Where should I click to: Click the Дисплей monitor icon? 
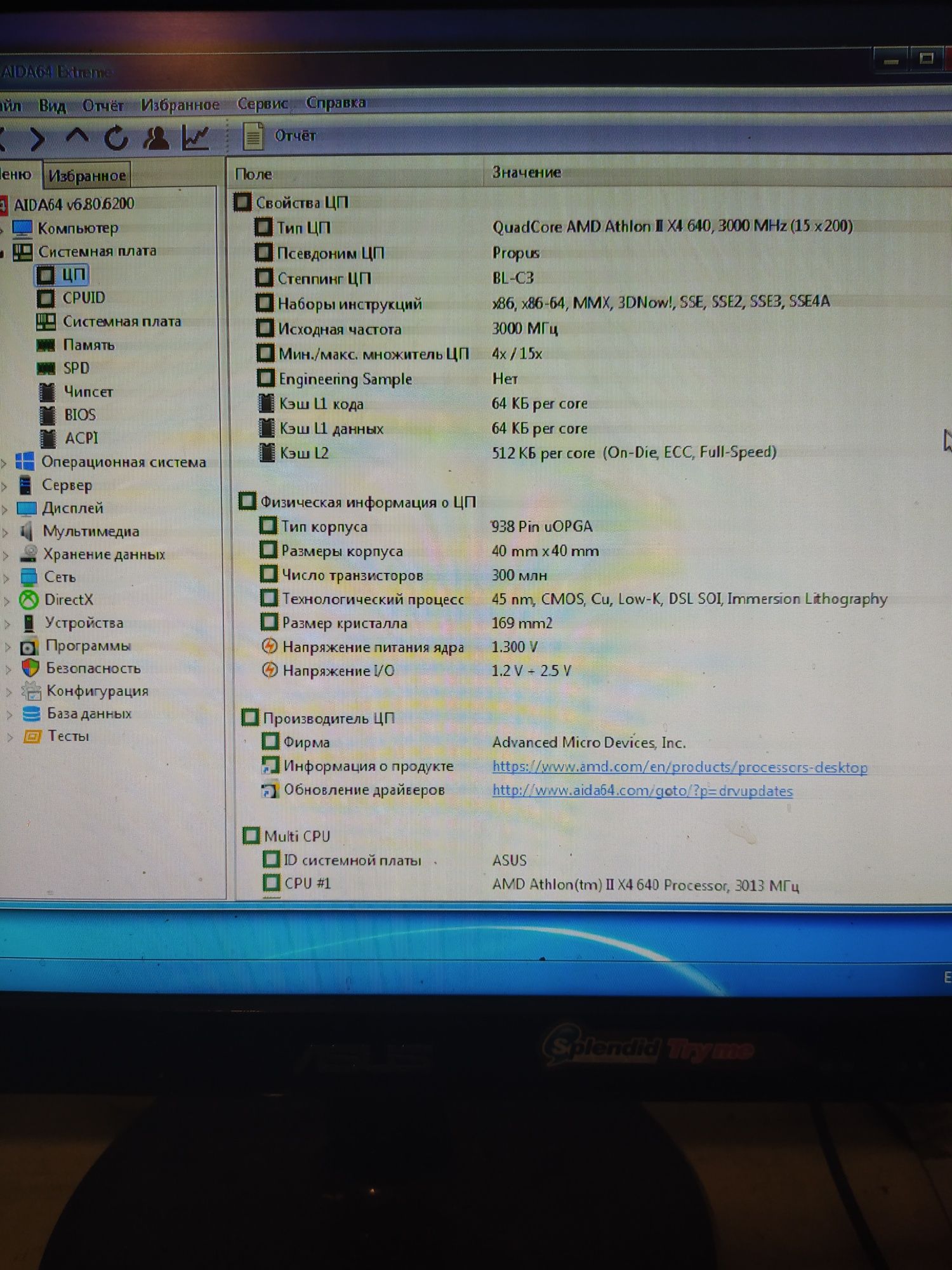click(x=26, y=508)
